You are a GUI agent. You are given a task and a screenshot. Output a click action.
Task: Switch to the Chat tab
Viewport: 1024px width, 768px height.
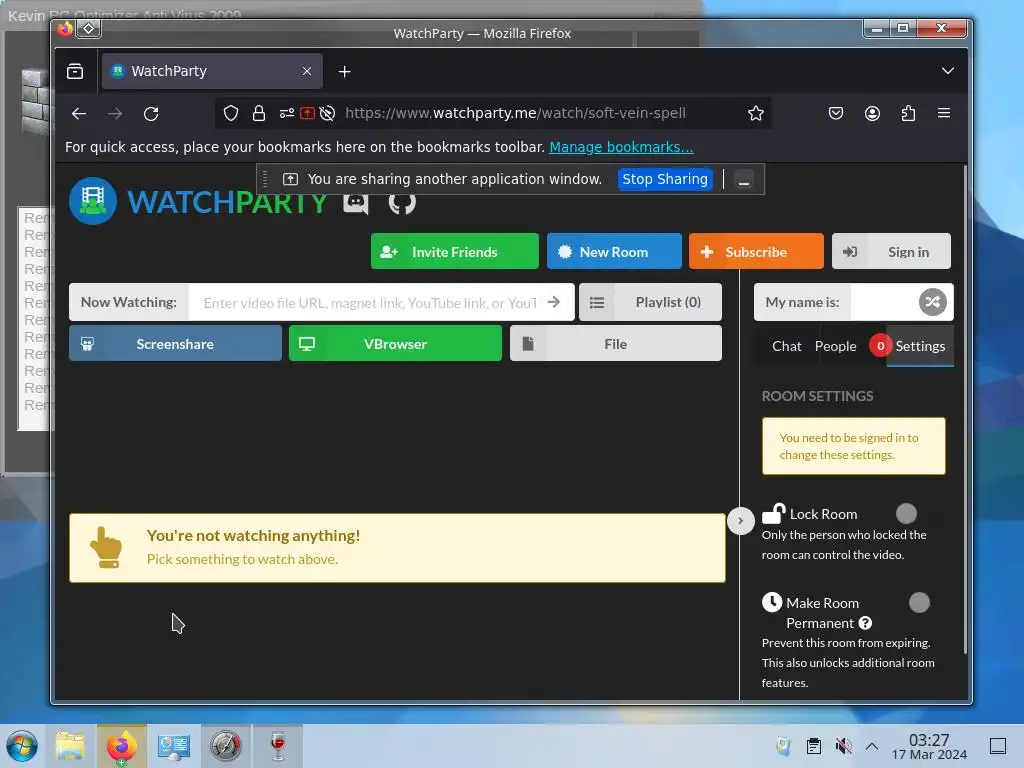click(786, 346)
